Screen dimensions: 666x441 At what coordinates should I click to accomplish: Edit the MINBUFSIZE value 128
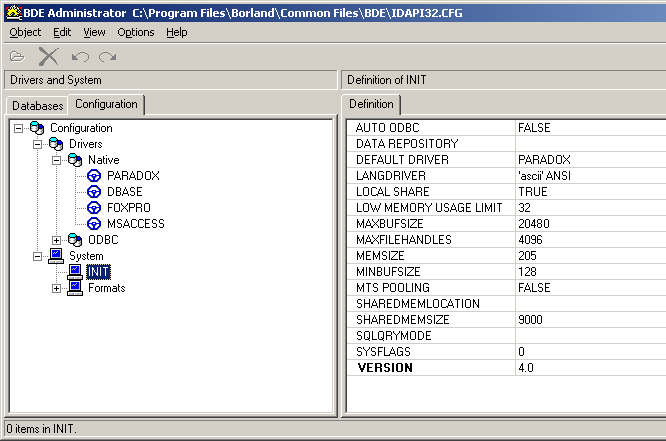click(591, 272)
